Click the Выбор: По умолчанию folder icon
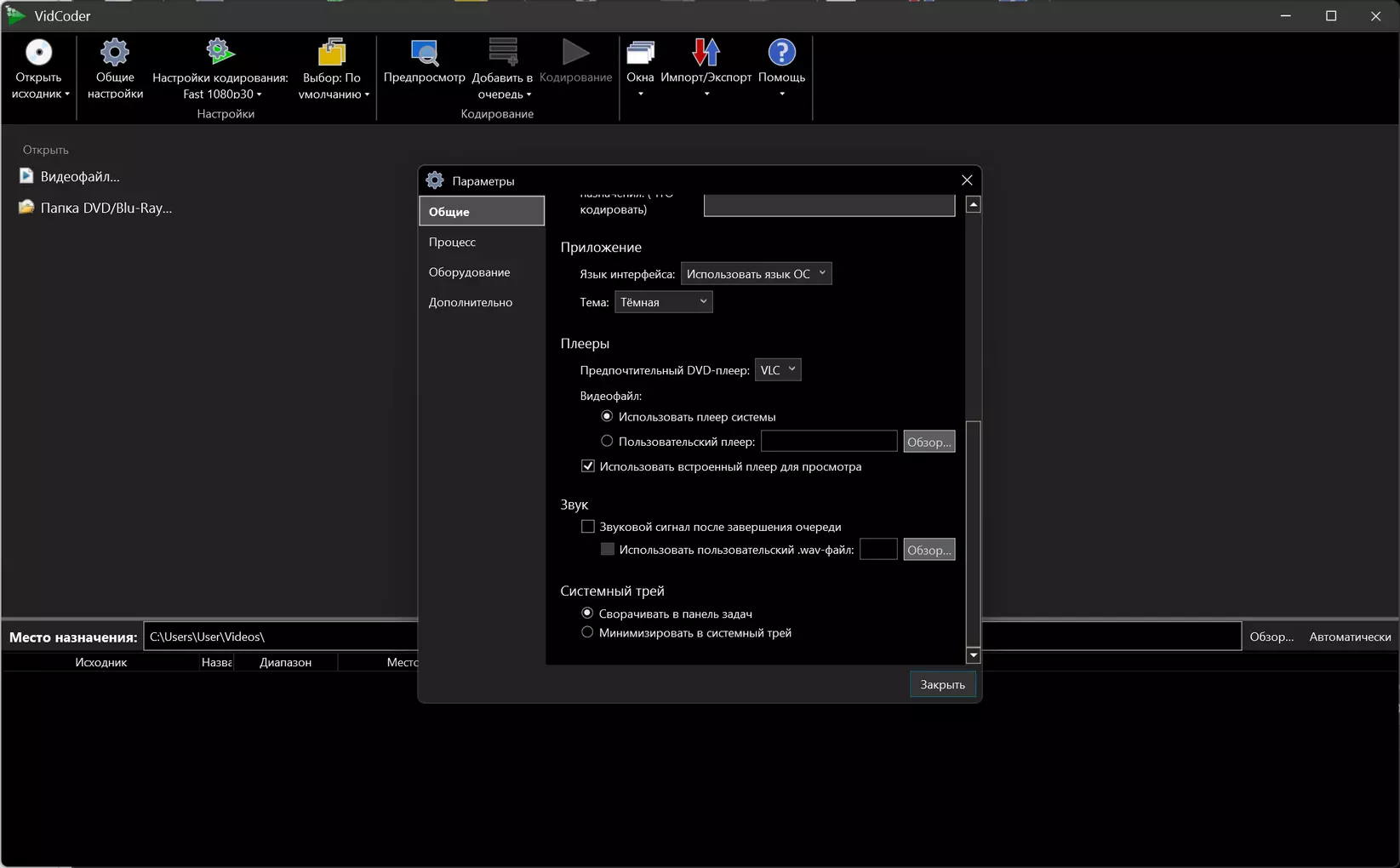This screenshot has height=868, width=1400. coord(332,53)
